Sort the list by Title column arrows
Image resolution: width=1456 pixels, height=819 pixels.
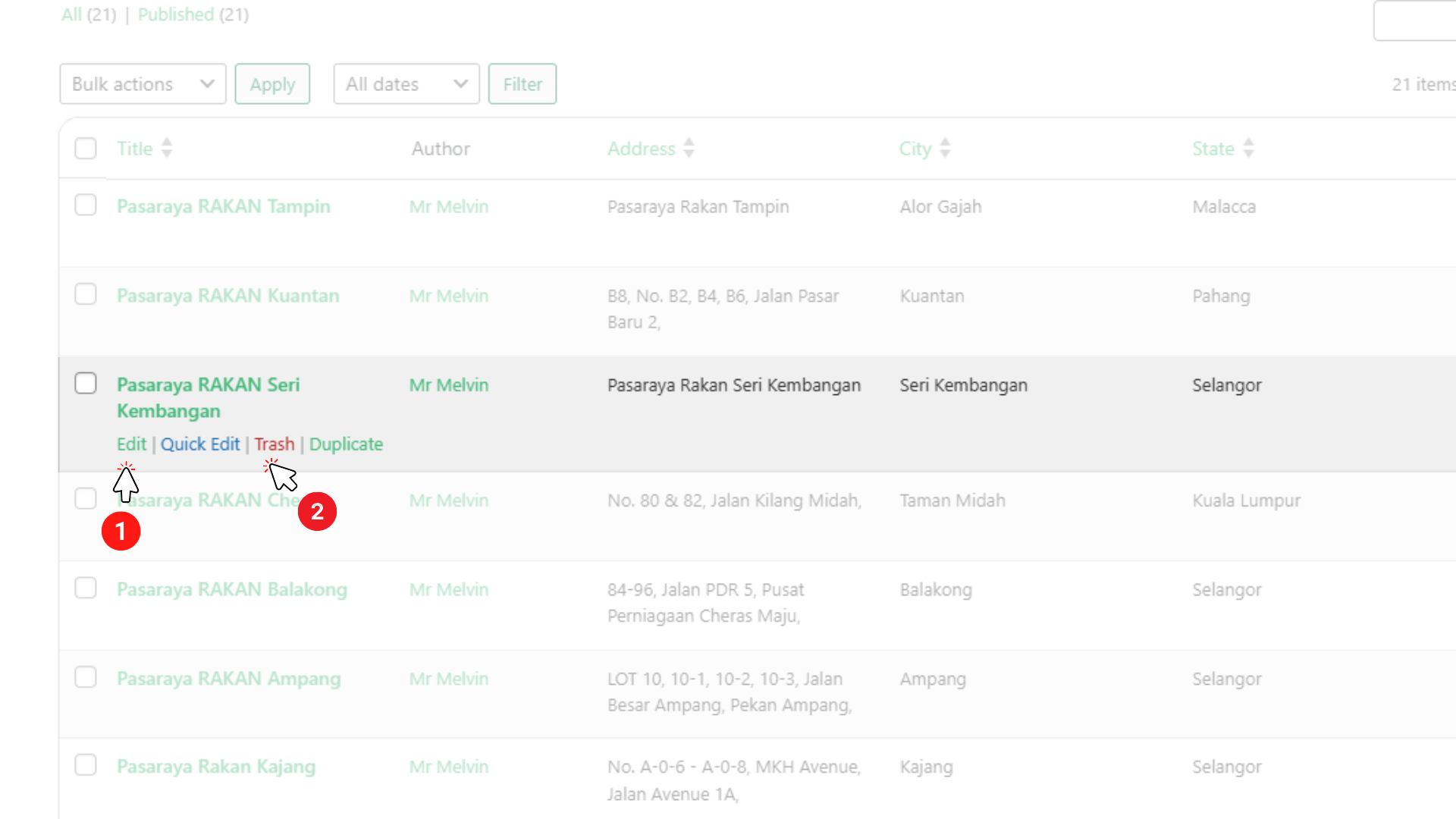[167, 148]
